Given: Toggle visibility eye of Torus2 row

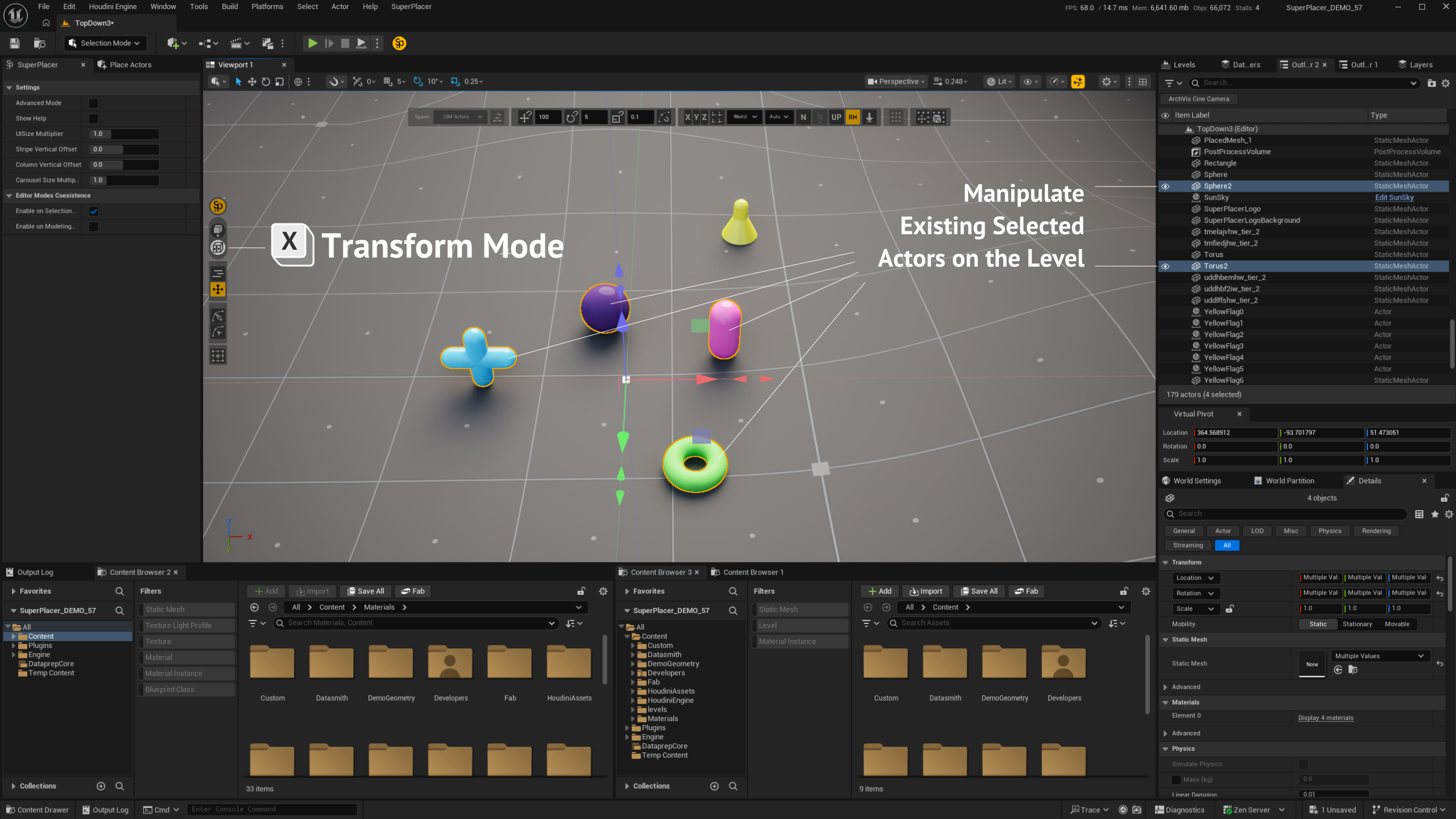Looking at the screenshot, I should pos(1165,266).
